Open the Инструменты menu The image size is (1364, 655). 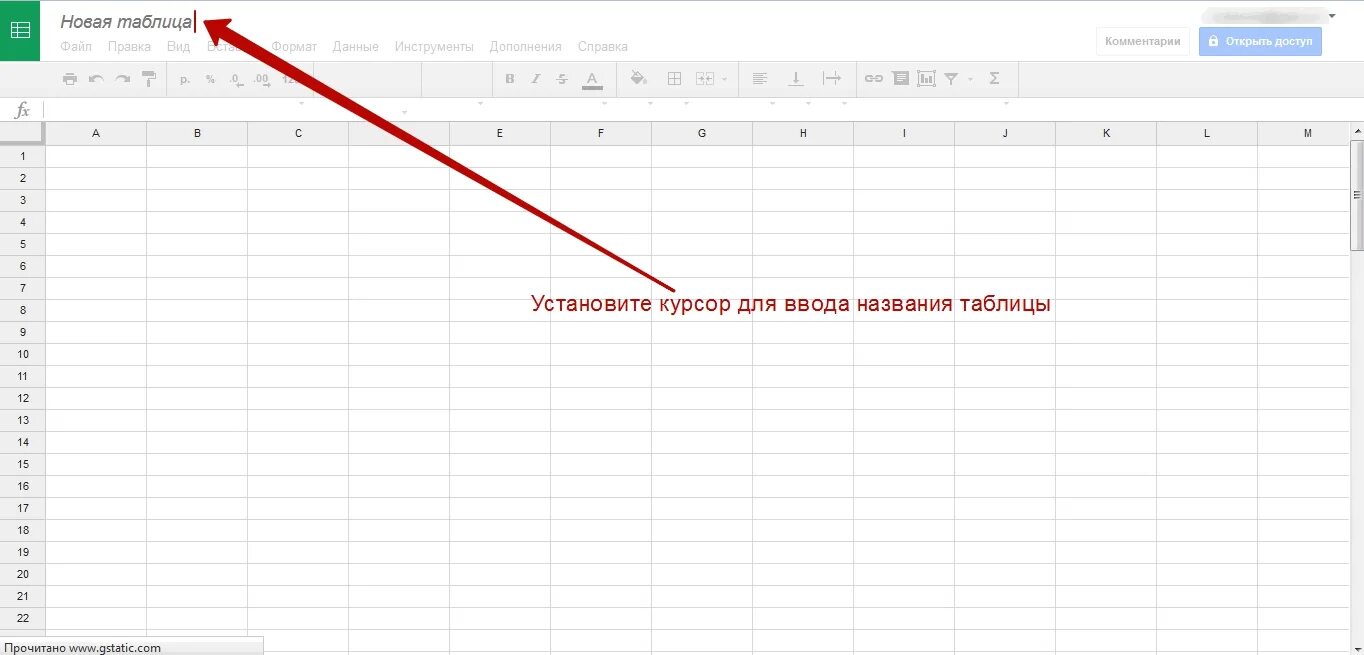434,47
